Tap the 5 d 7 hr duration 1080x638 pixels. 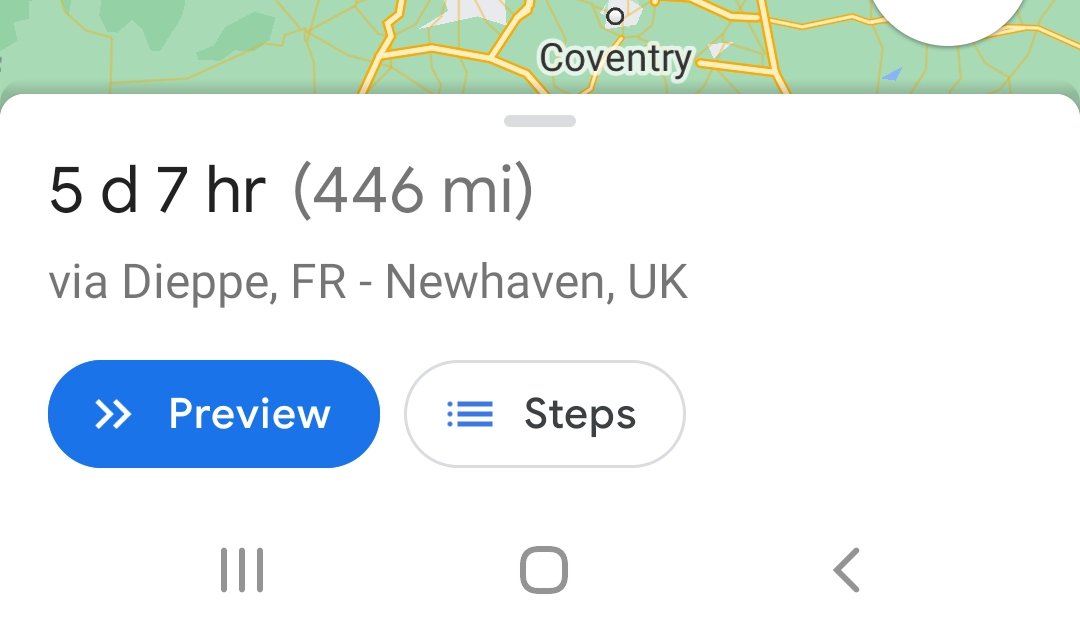(x=157, y=191)
